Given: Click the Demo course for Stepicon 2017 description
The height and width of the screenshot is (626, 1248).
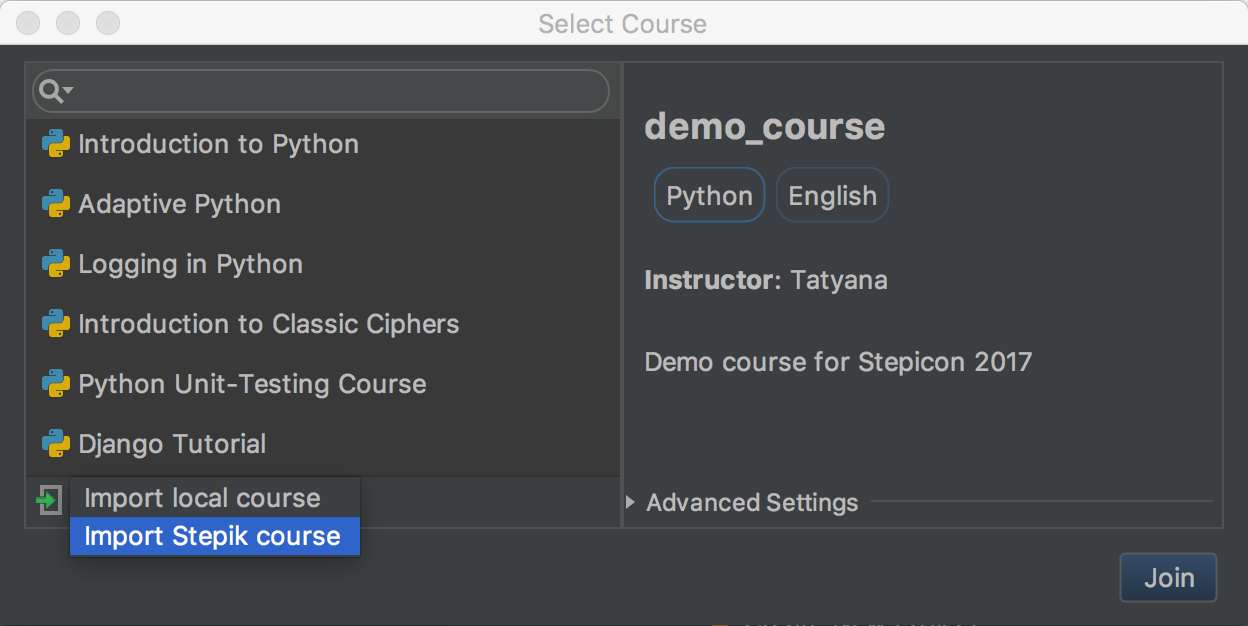Looking at the screenshot, I should pyautogui.click(x=838, y=361).
